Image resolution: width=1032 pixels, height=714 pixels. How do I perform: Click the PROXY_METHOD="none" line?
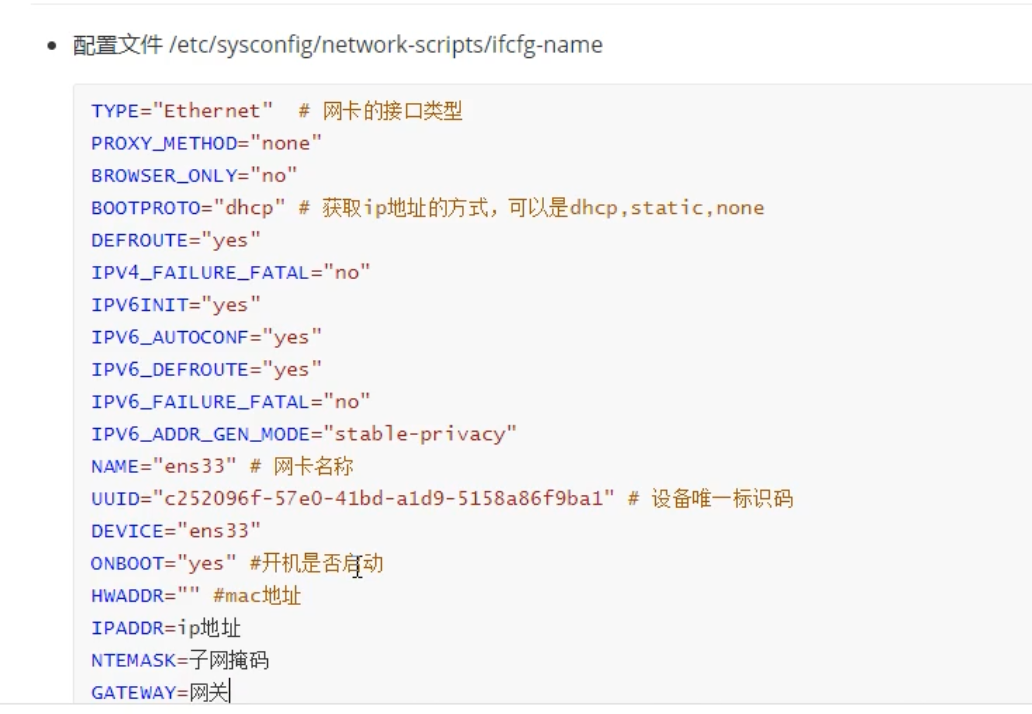pos(207,143)
